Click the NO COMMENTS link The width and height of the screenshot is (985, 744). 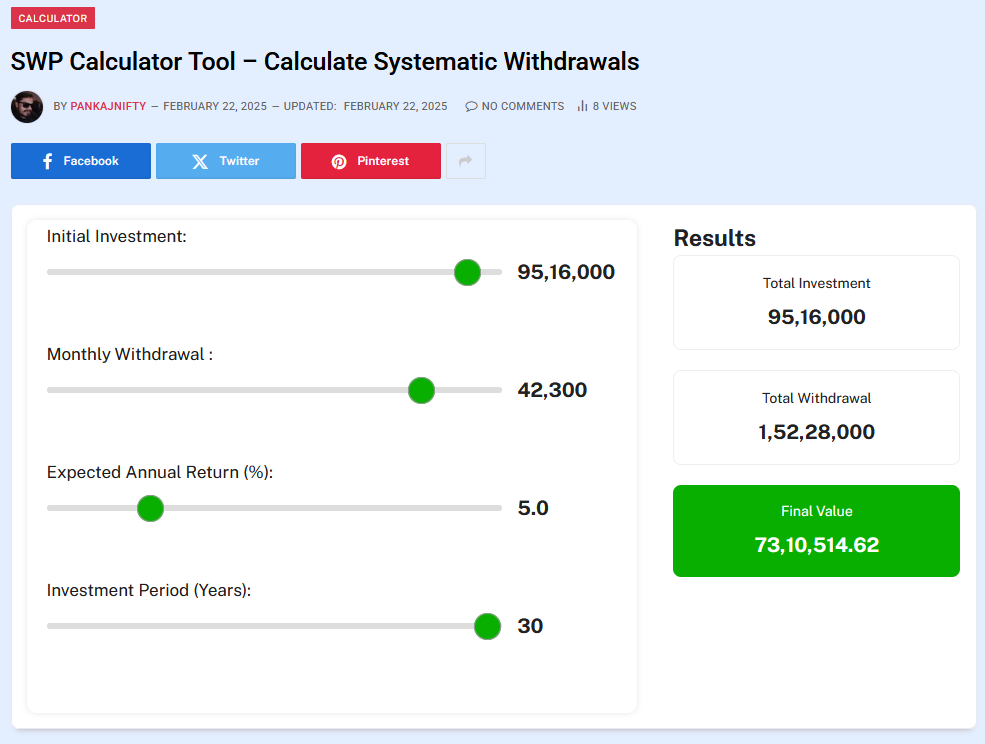[x=523, y=106]
